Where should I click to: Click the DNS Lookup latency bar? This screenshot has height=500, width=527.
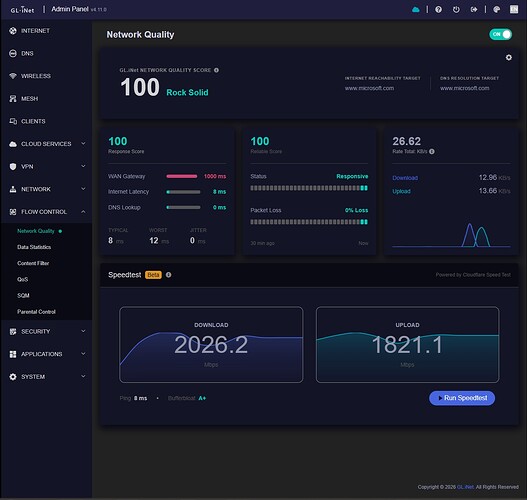pos(184,207)
